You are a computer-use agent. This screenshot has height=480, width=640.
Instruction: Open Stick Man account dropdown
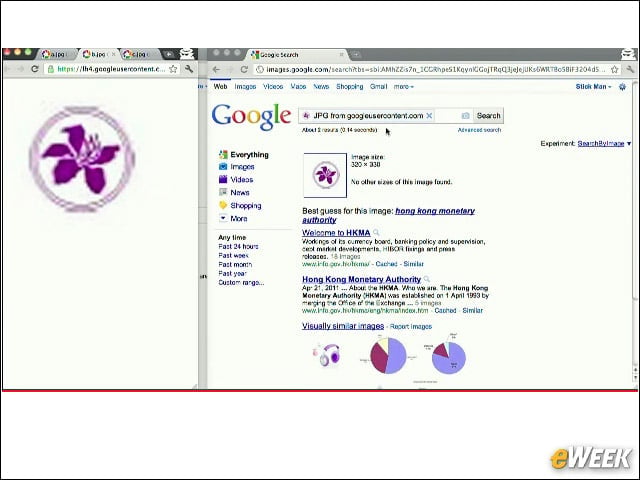click(593, 87)
